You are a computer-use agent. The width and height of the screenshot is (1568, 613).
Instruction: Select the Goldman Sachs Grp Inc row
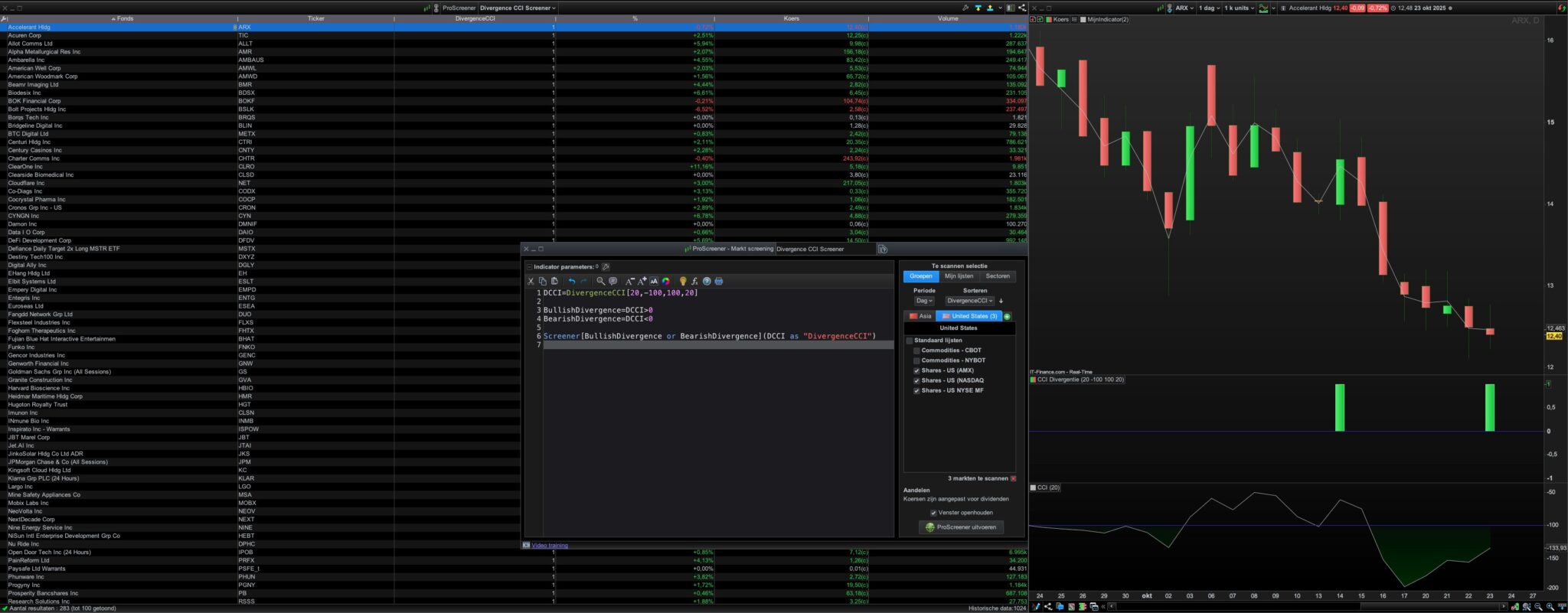pos(260,372)
